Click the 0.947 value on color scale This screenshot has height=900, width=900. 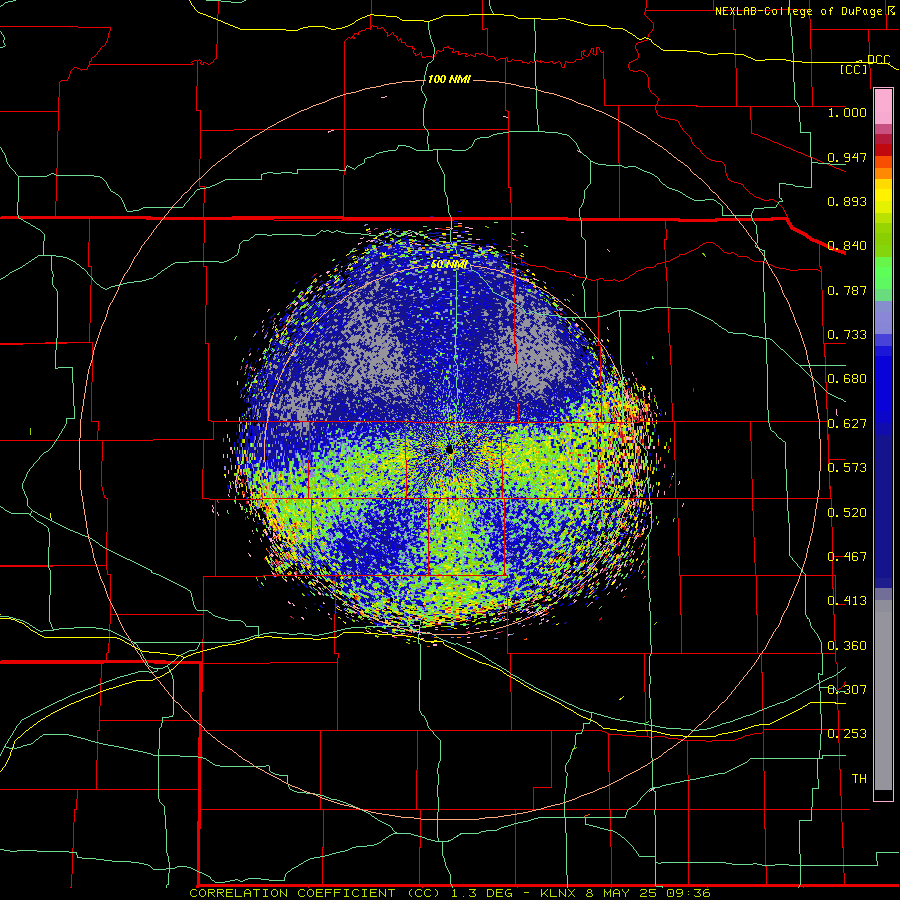click(x=847, y=157)
